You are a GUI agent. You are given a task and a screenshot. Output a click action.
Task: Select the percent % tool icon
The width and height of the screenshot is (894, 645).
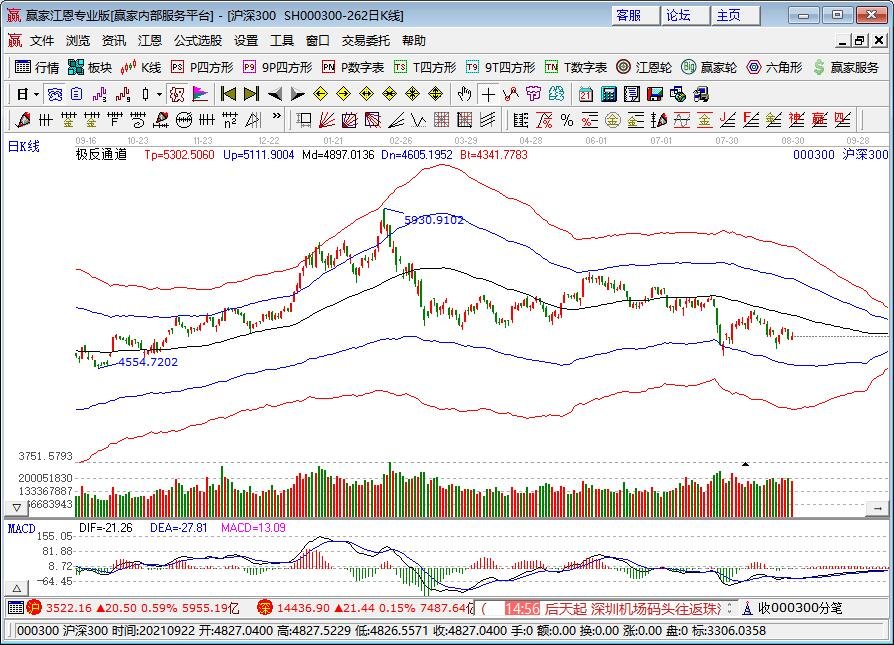pos(567,120)
